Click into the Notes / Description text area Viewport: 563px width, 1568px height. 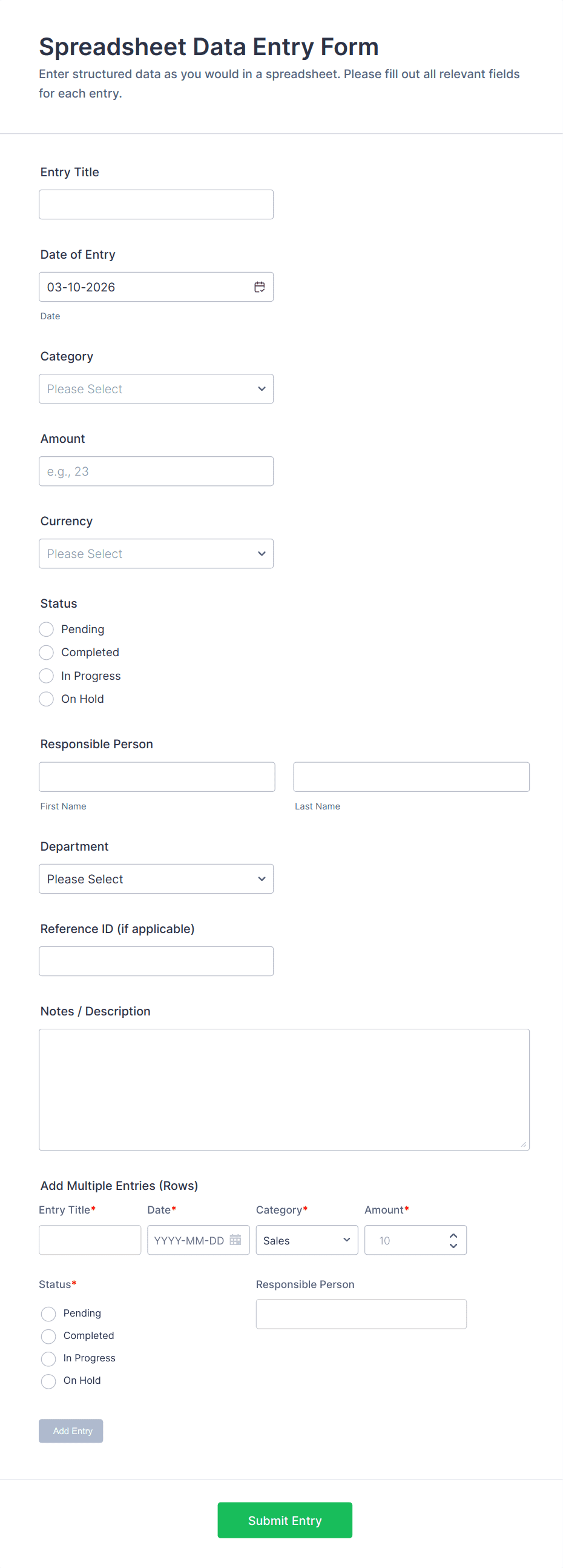284,1089
